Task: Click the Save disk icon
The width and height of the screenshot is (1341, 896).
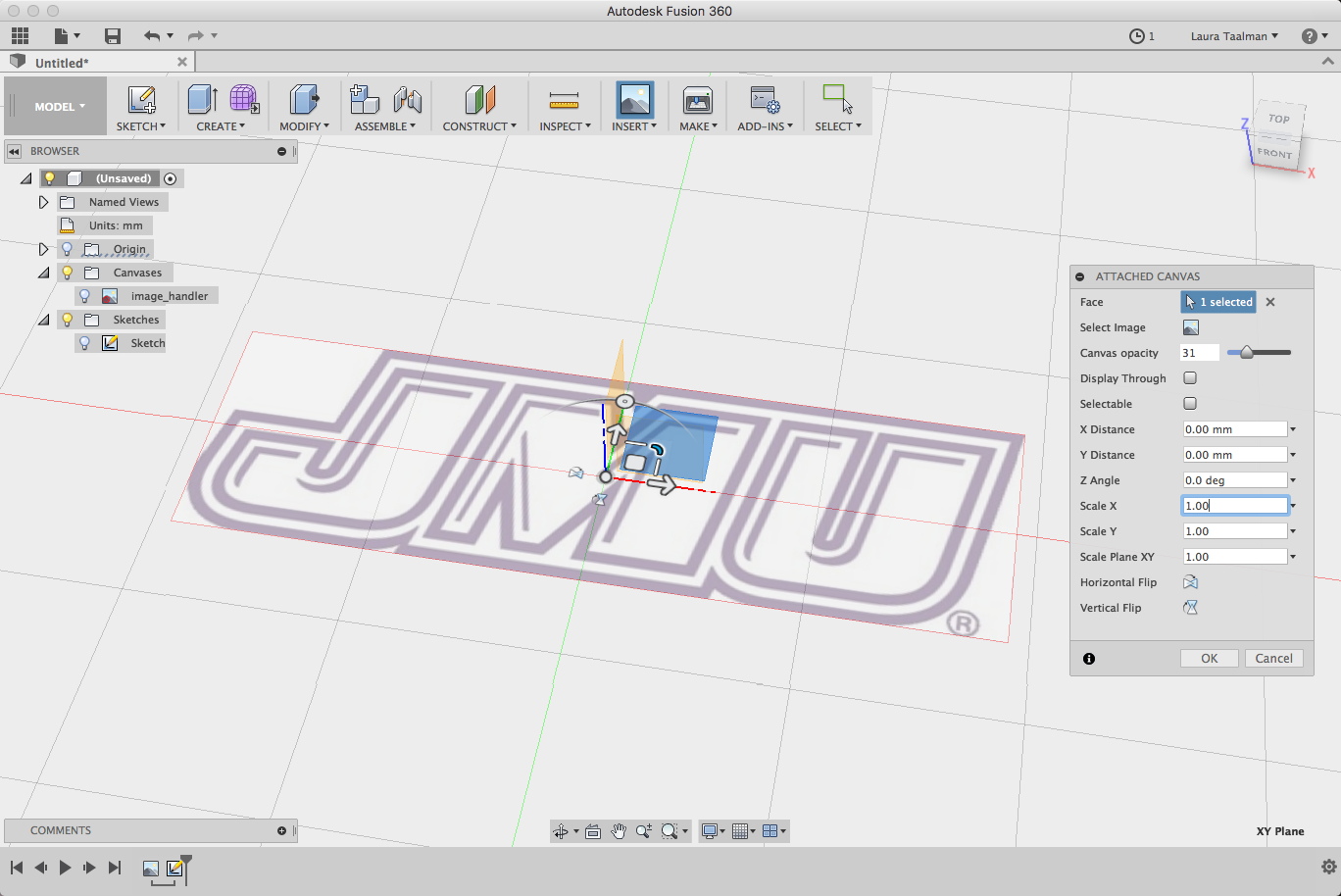Action: [113, 36]
